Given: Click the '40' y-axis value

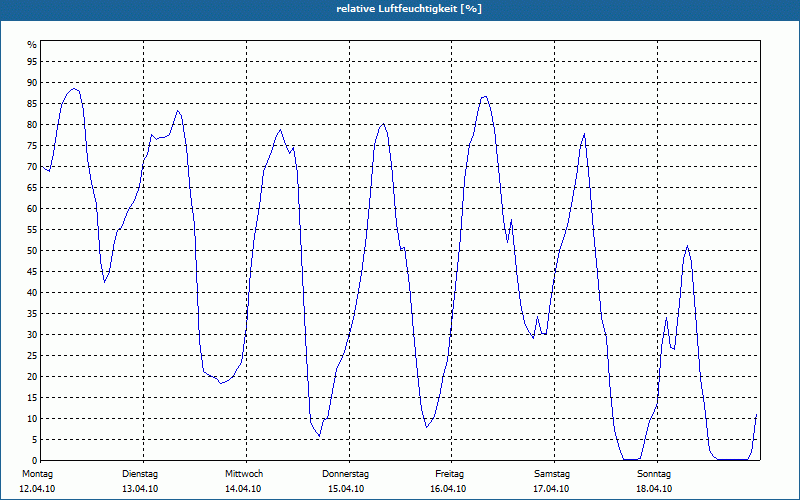Looking at the screenshot, I should pos(32,293).
